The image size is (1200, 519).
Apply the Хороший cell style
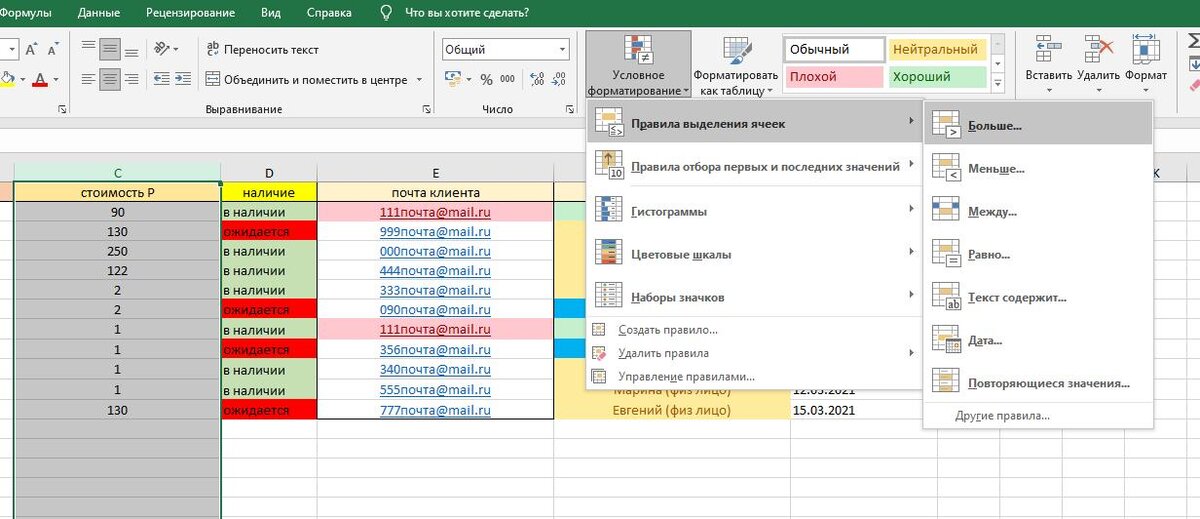coord(936,76)
